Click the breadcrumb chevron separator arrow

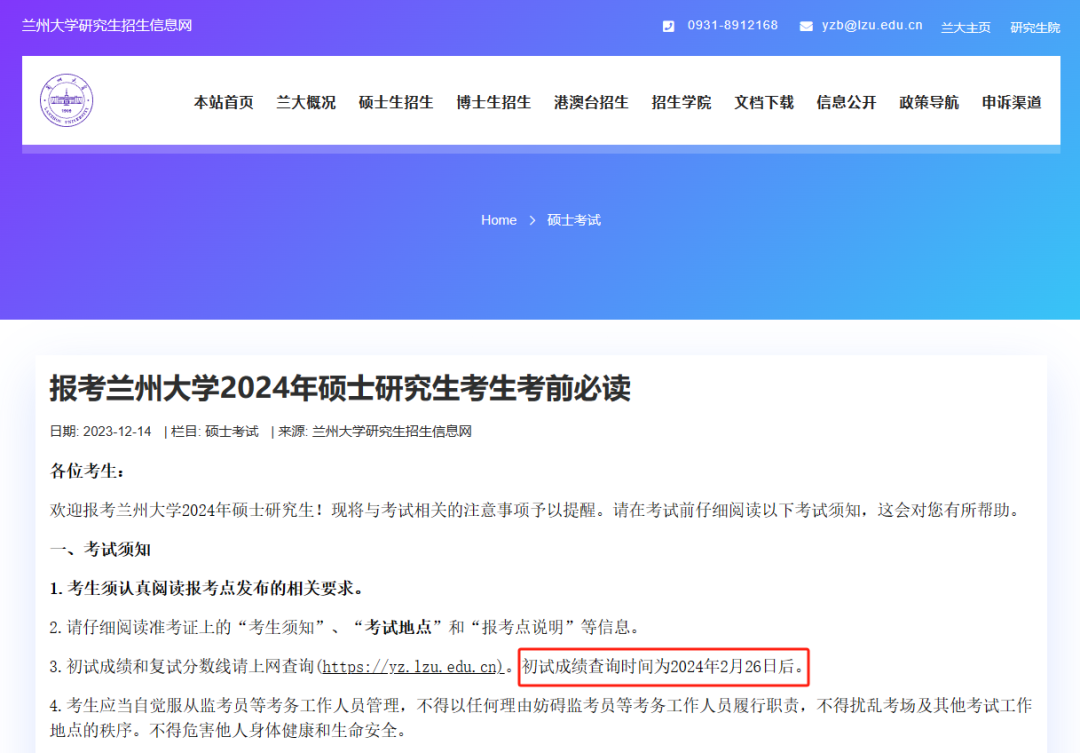tap(532, 220)
